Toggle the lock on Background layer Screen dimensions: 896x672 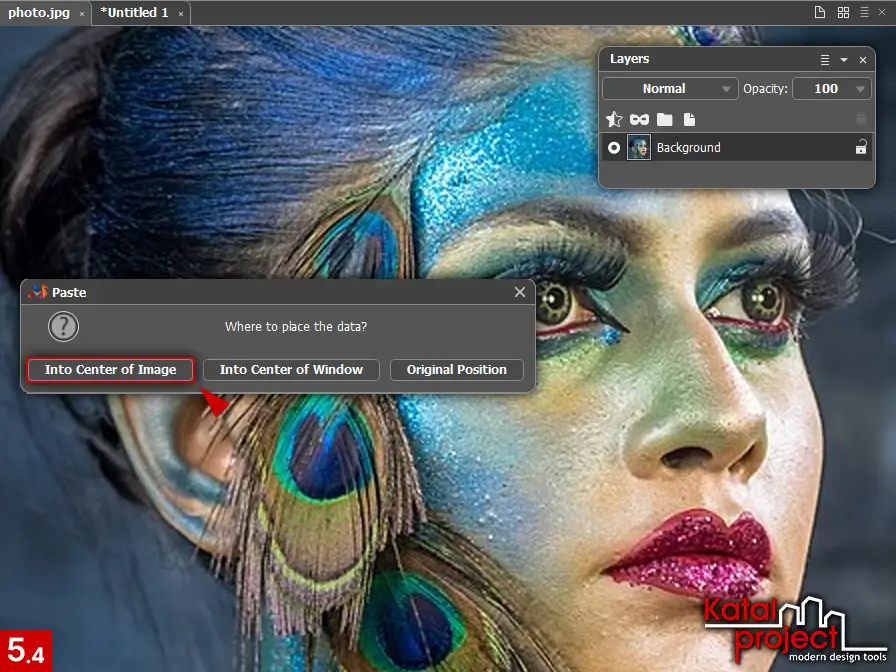tap(860, 148)
